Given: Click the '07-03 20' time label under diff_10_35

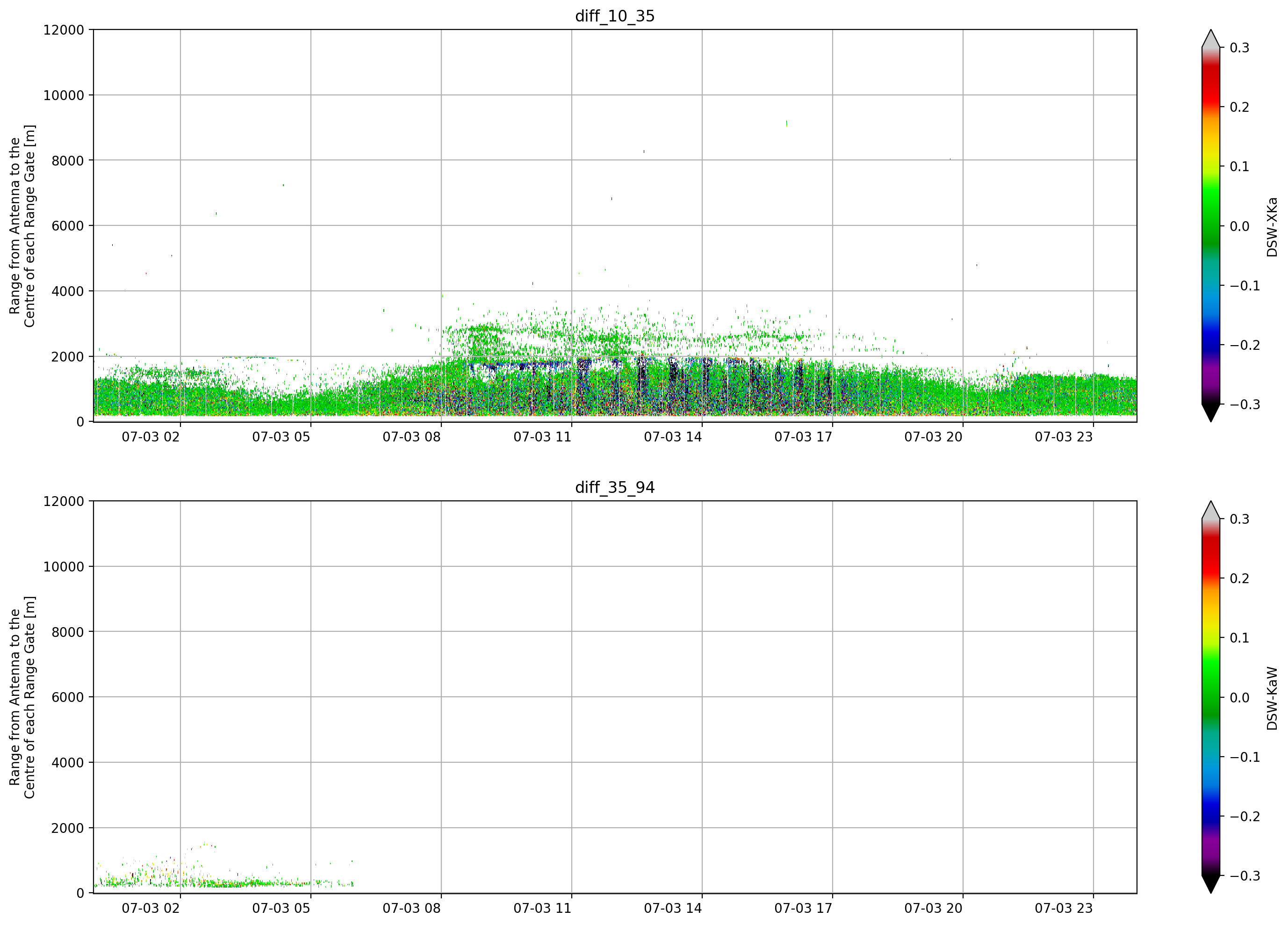Looking at the screenshot, I should coord(934,437).
